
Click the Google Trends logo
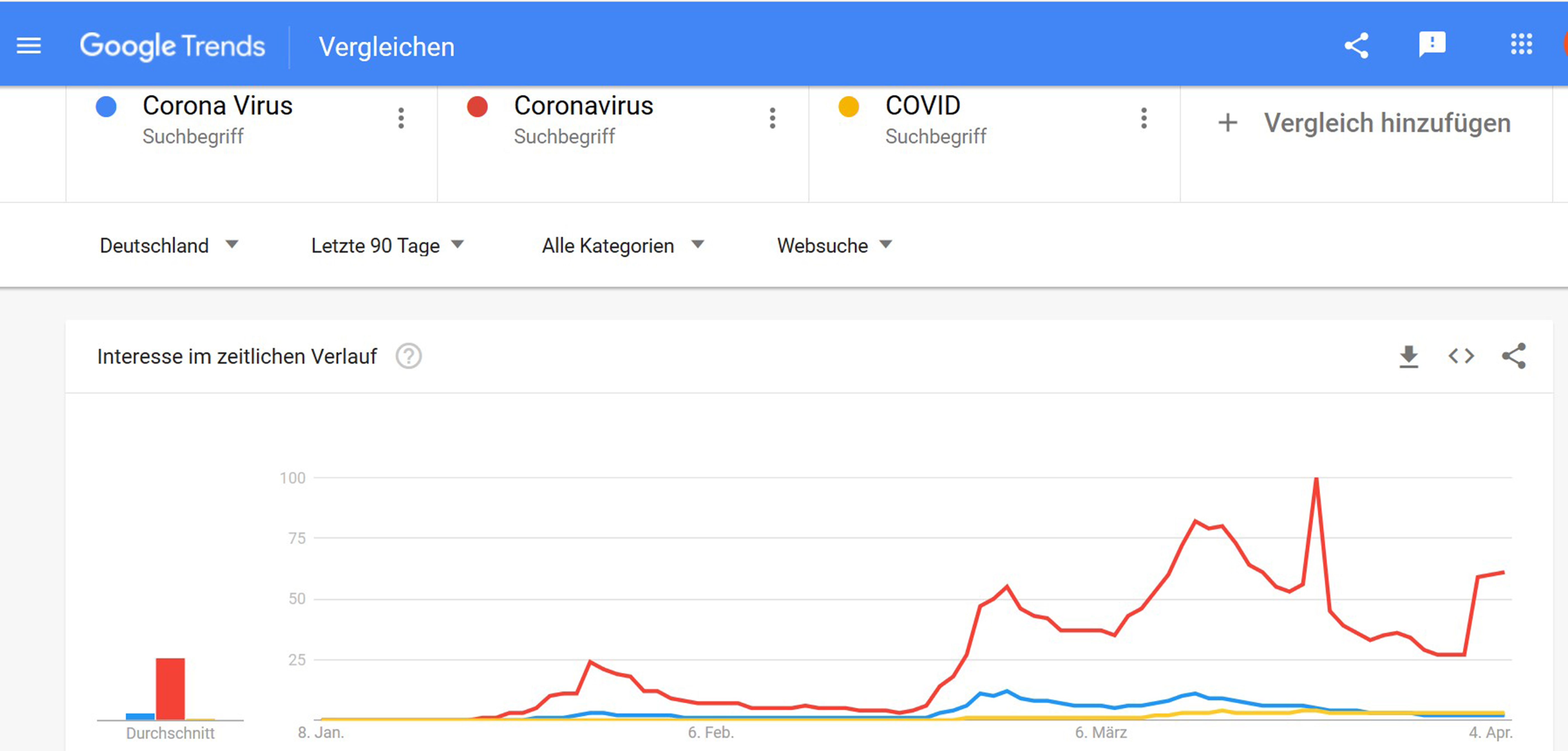(x=172, y=46)
